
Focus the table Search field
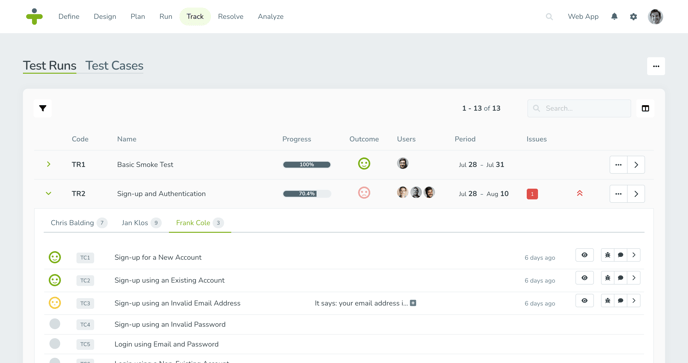coord(579,108)
